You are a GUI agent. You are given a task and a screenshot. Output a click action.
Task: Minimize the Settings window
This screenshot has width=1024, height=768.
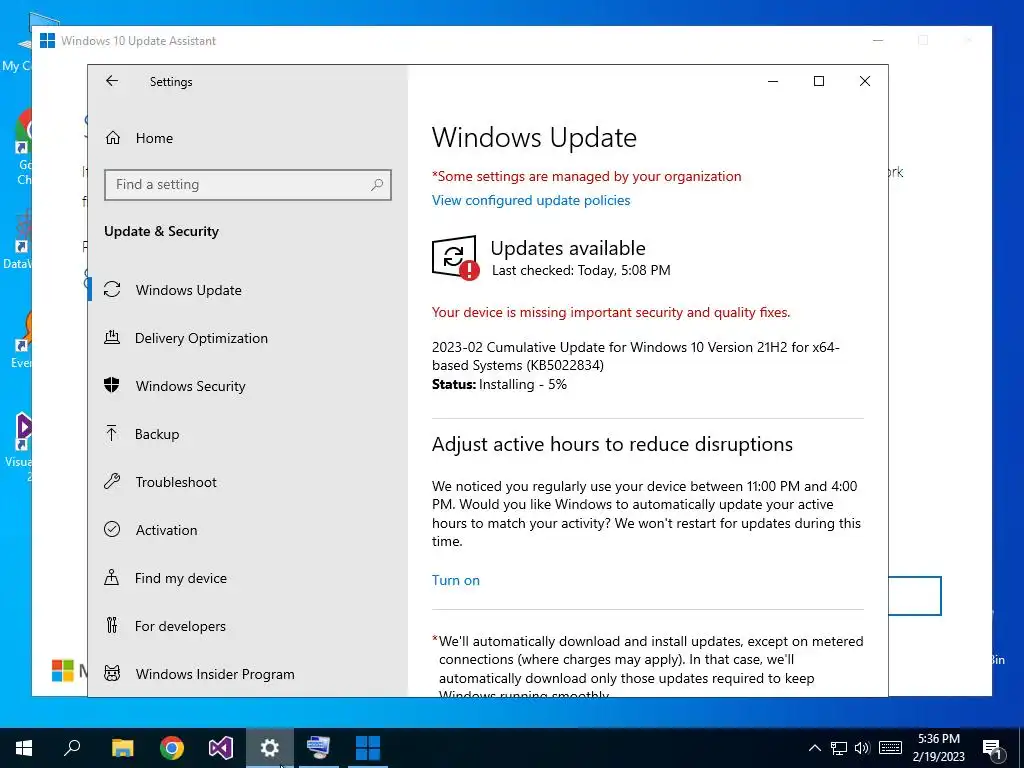click(x=773, y=81)
